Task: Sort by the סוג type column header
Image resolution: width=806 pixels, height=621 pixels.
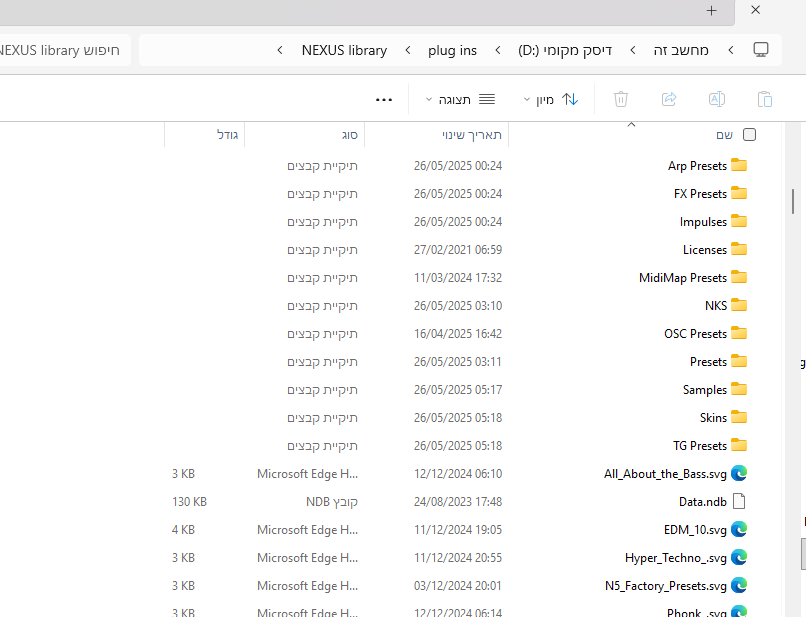Action: (x=350, y=135)
